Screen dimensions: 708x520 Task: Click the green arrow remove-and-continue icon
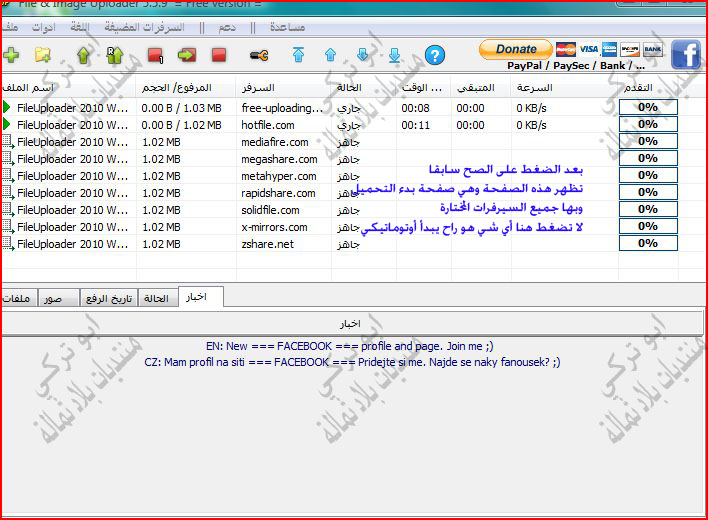coord(187,55)
